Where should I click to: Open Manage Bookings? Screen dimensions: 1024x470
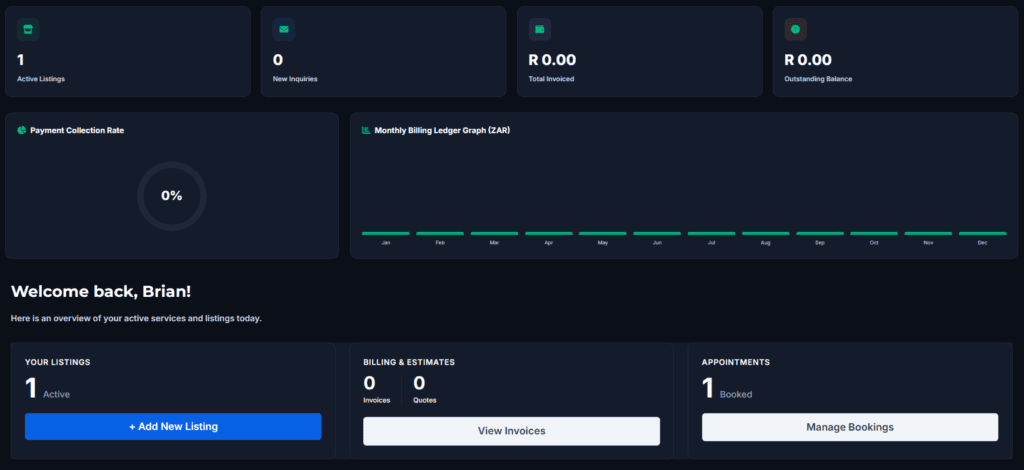tap(850, 427)
